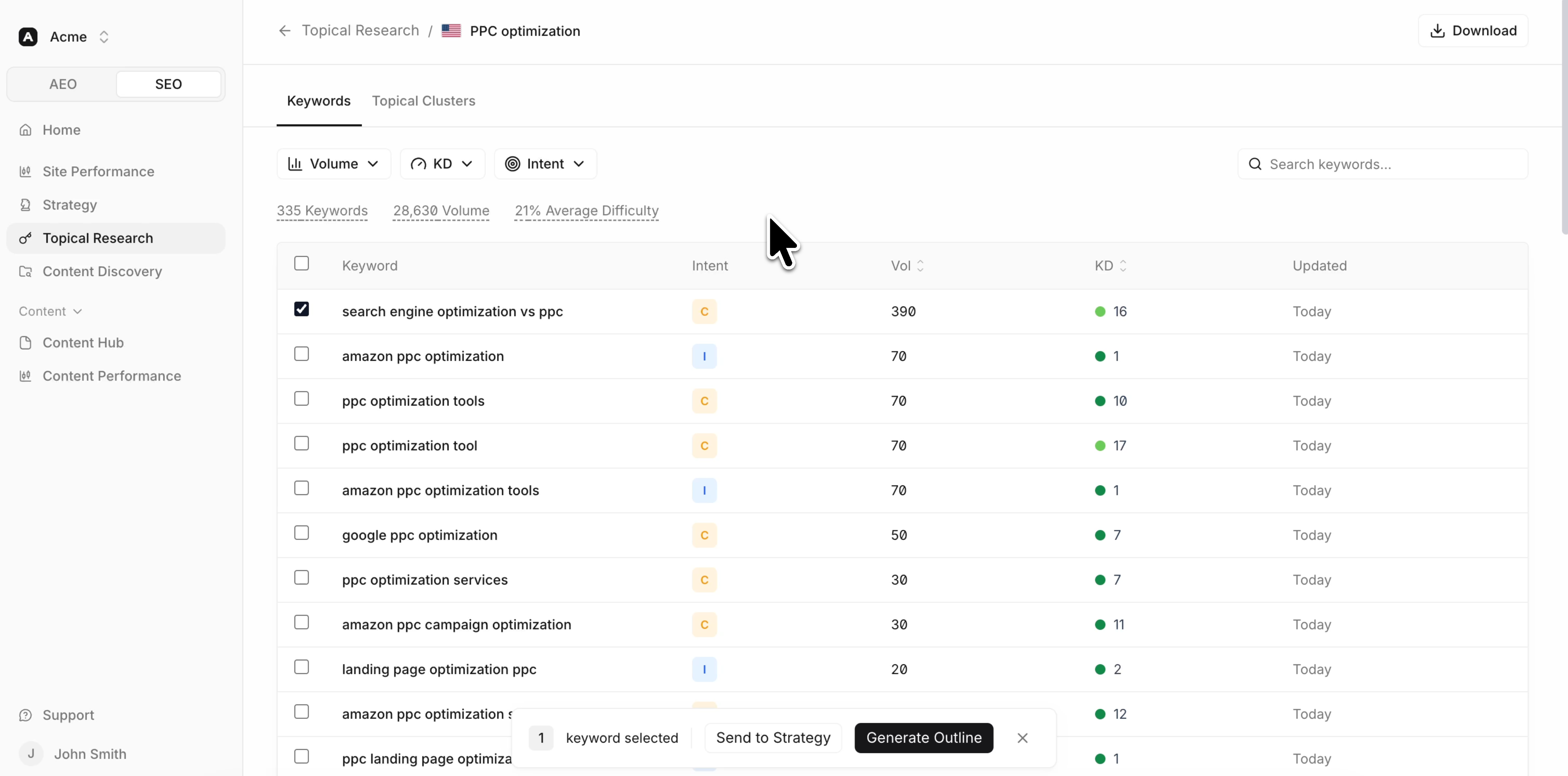
Task: Click the Acme logo icon
Action: tap(28, 37)
